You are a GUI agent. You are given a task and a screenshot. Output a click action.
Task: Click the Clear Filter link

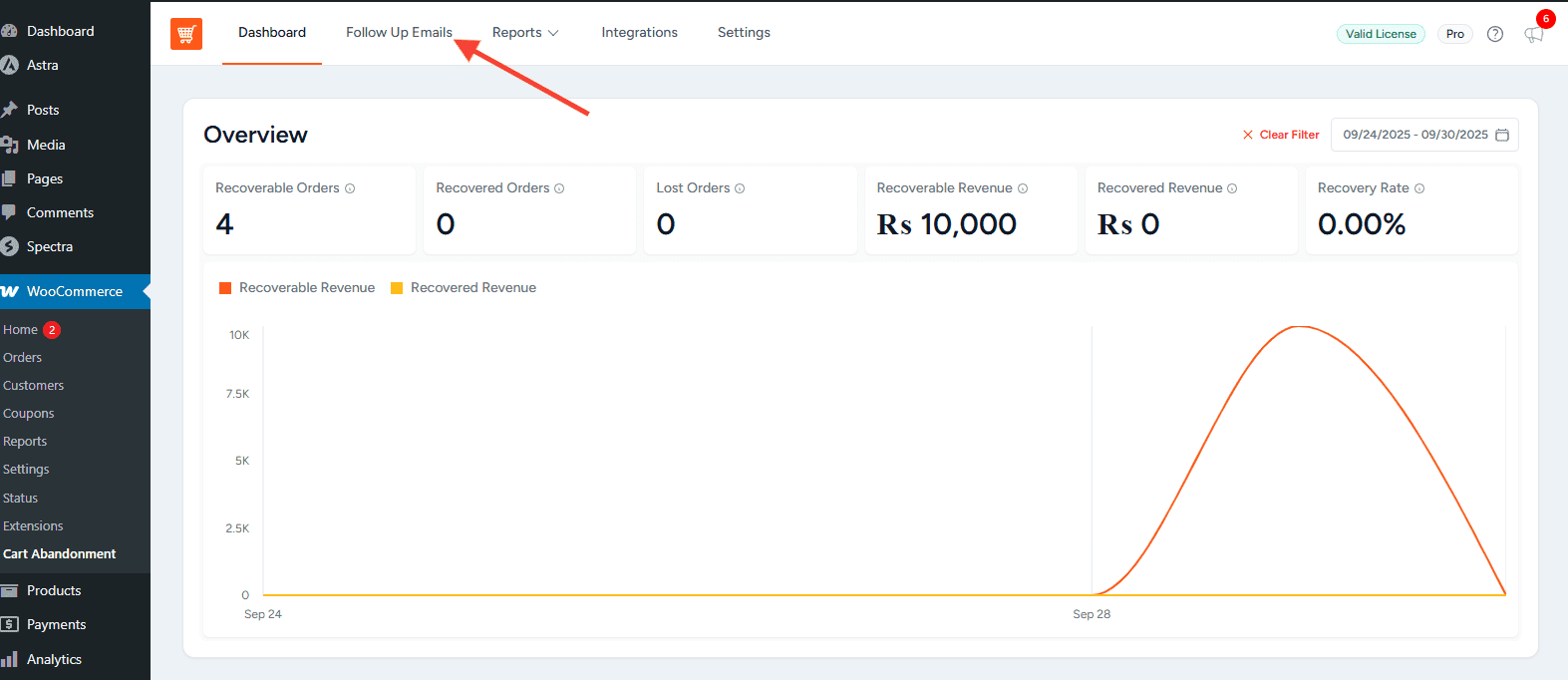click(x=1281, y=135)
